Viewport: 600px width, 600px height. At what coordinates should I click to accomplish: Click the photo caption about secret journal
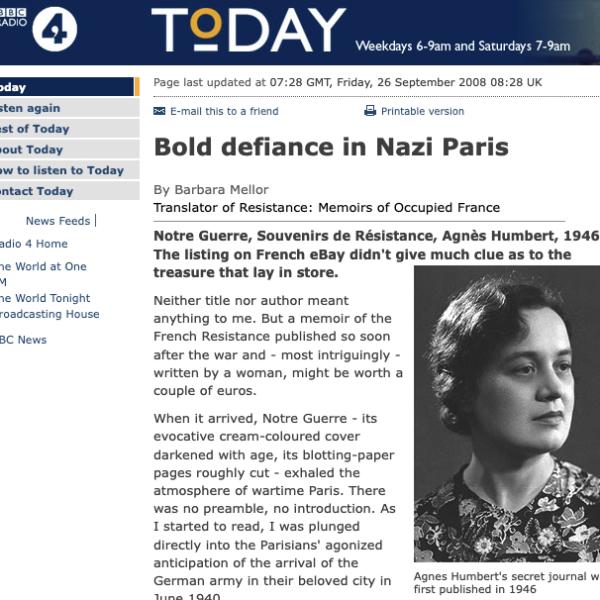(507, 582)
